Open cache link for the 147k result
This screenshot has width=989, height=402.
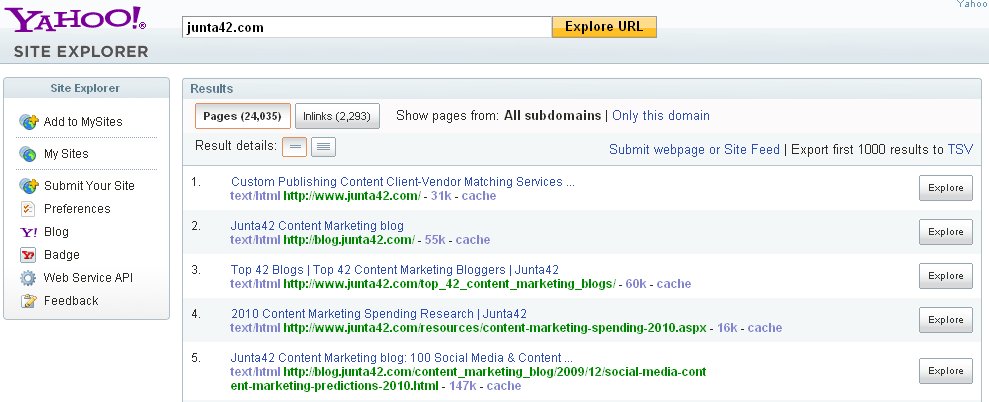(504, 386)
